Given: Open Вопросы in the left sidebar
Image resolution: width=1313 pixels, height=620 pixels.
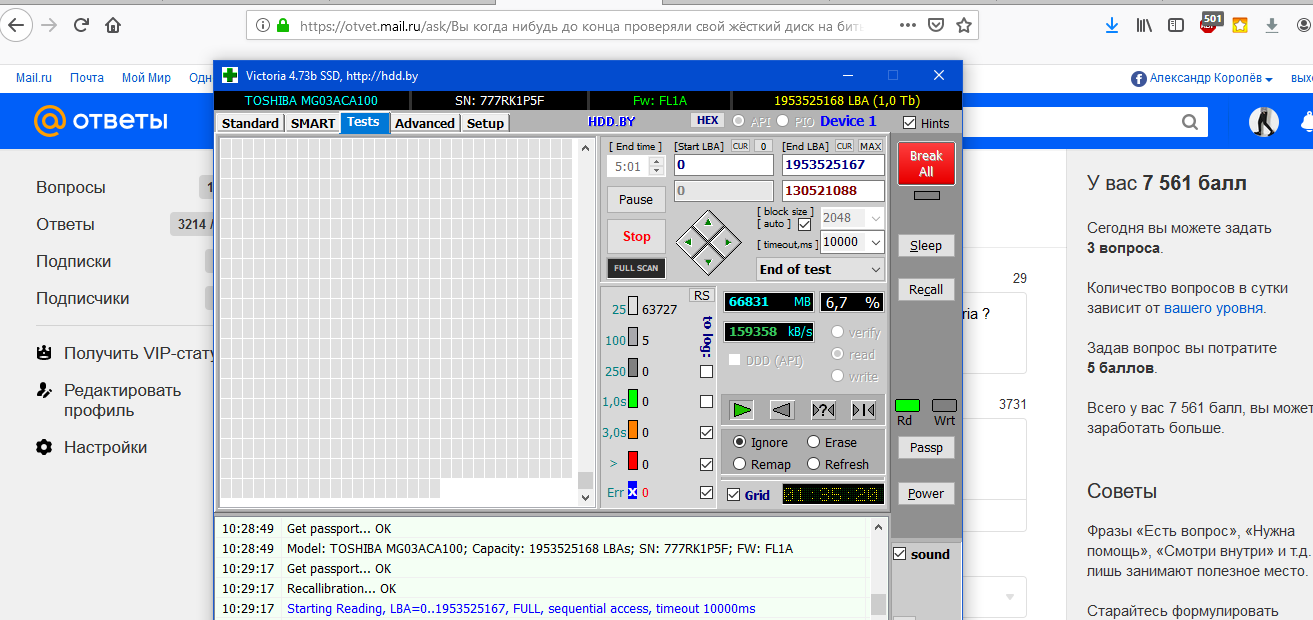Looking at the screenshot, I should [70, 188].
